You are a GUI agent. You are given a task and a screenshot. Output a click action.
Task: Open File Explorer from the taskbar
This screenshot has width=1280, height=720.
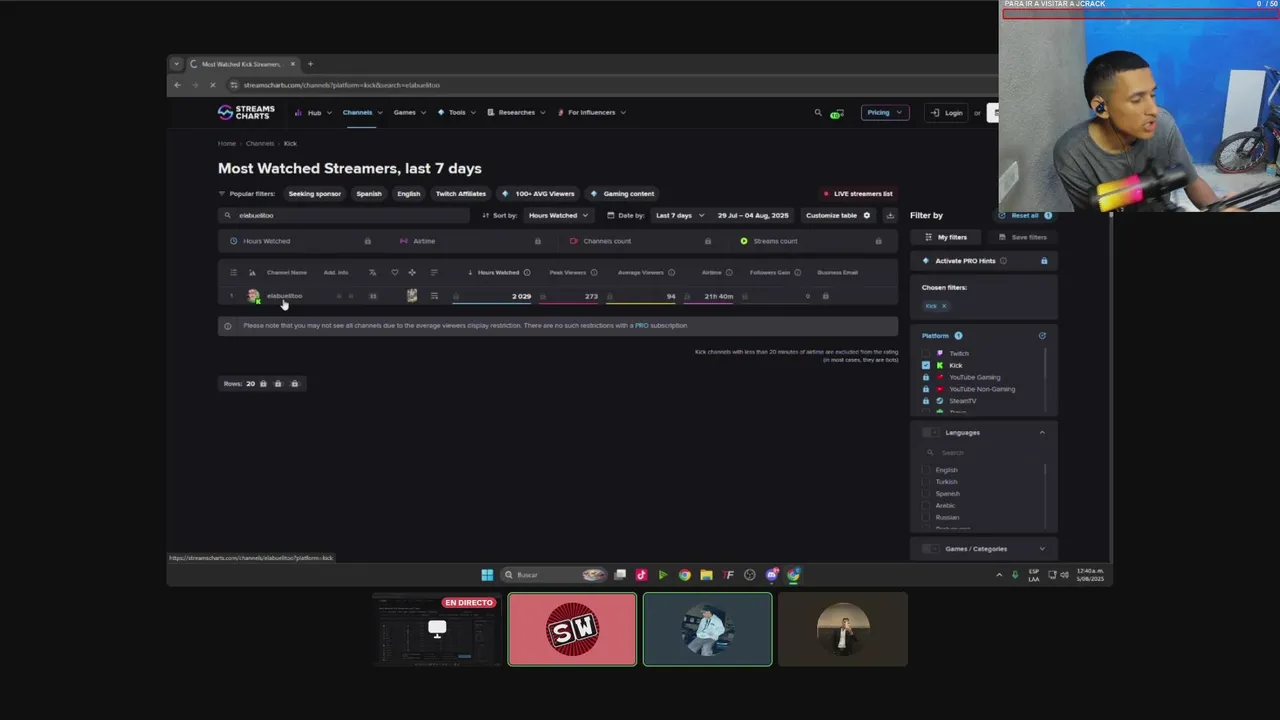pyautogui.click(x=706, y=575)
